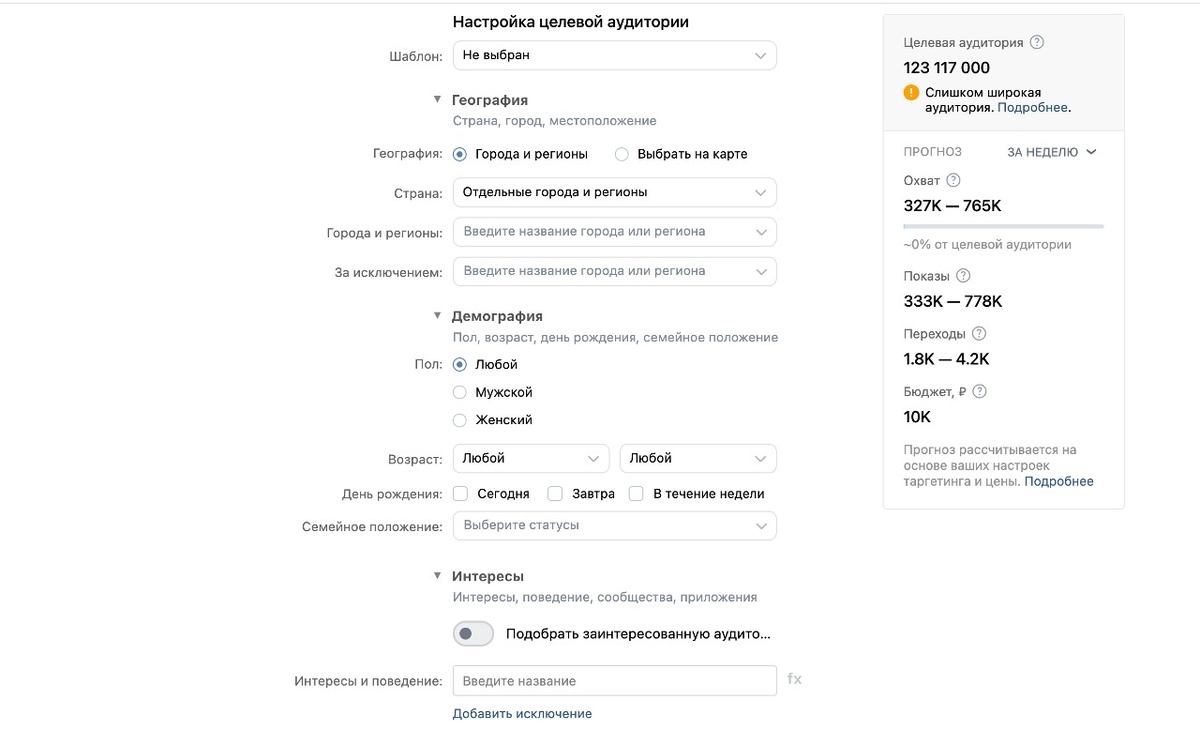Collapse the Демография section
The width and height of the screenshot is (1200, 730).
(437, 315)
